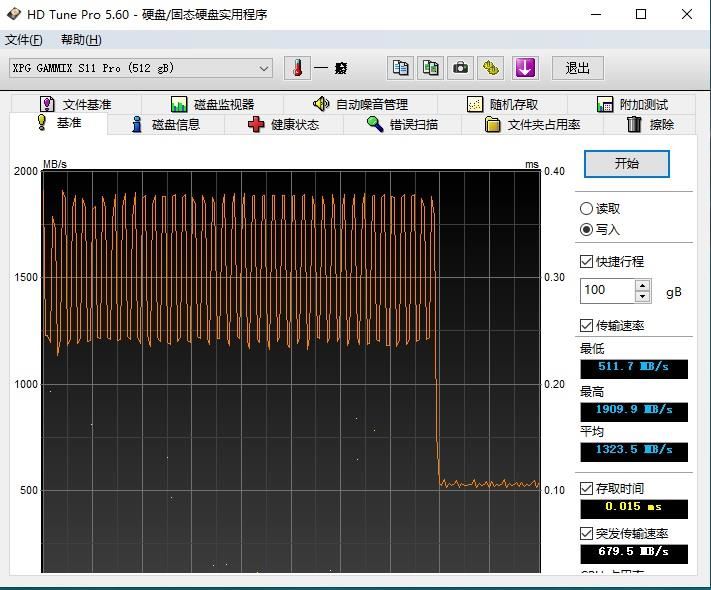
Task: Click the thermometer temperature icon
Action: coord(297,68)
